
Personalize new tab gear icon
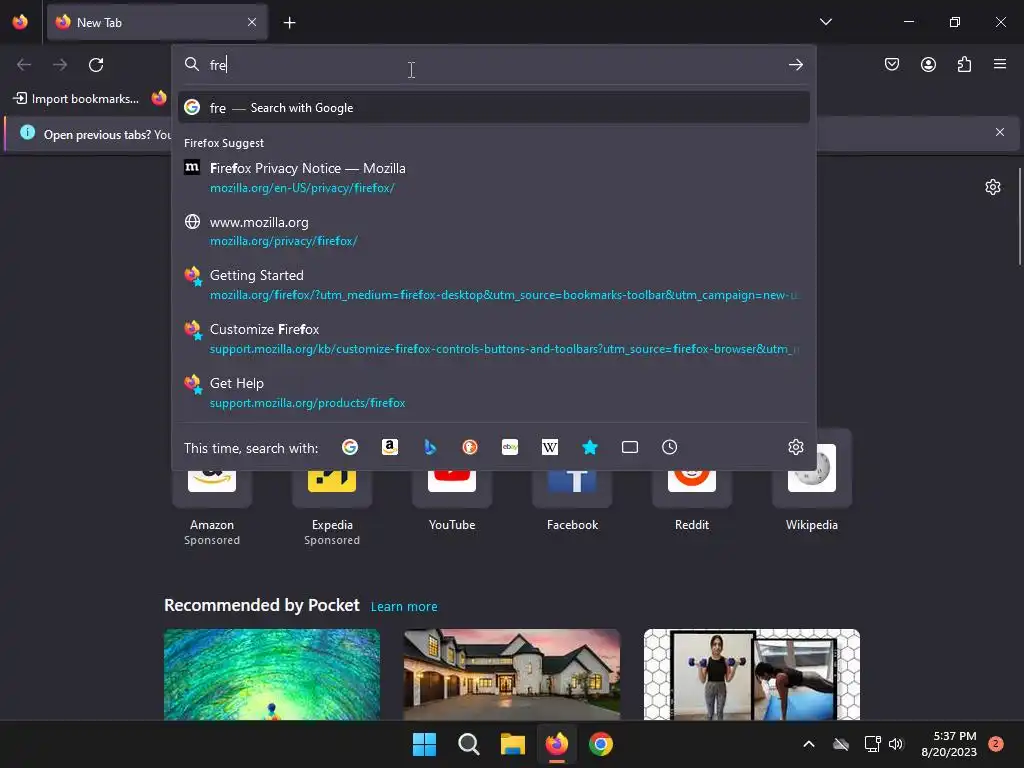(993, 187)
